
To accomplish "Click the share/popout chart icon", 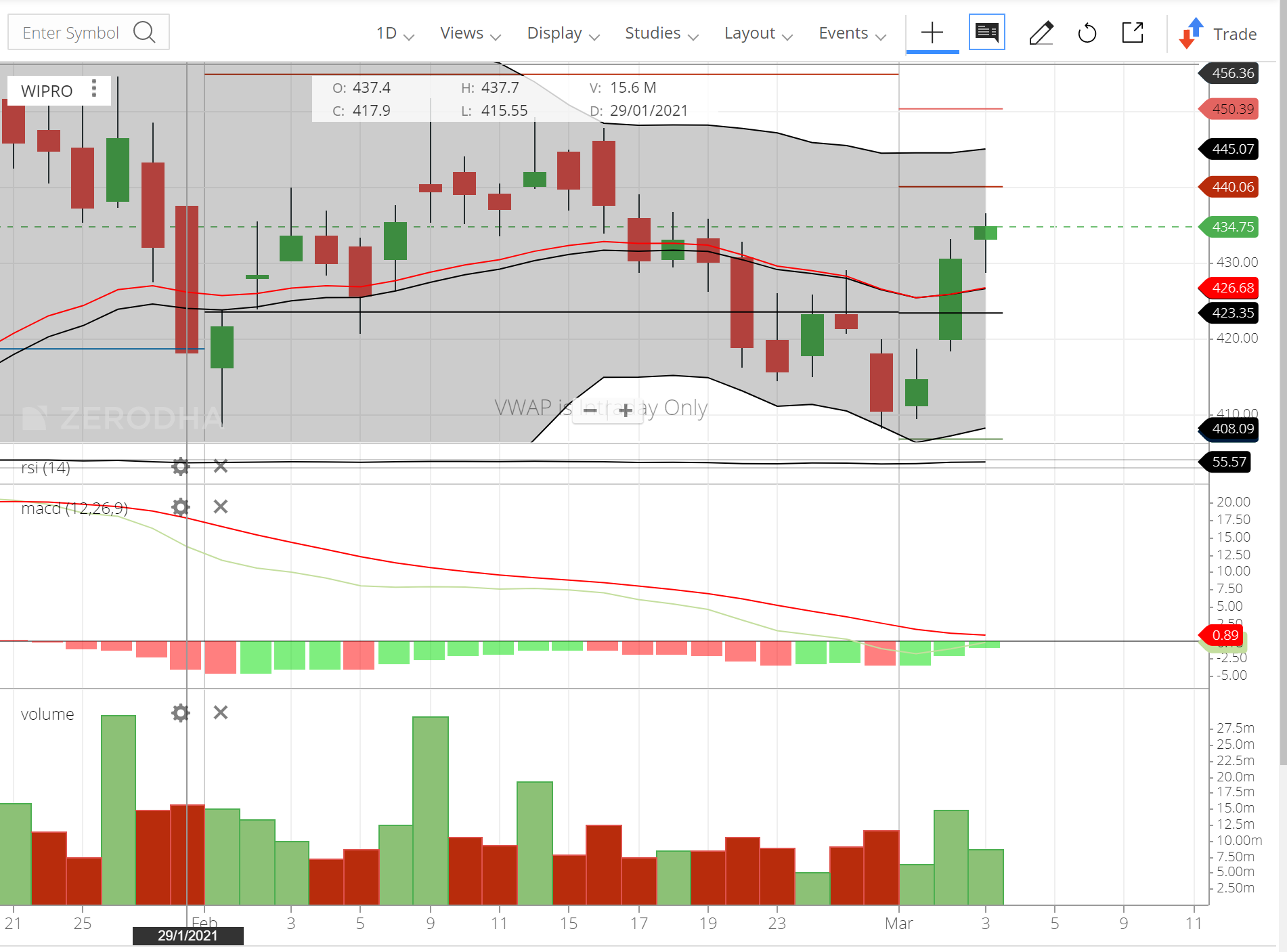I will pos(1133,33).
